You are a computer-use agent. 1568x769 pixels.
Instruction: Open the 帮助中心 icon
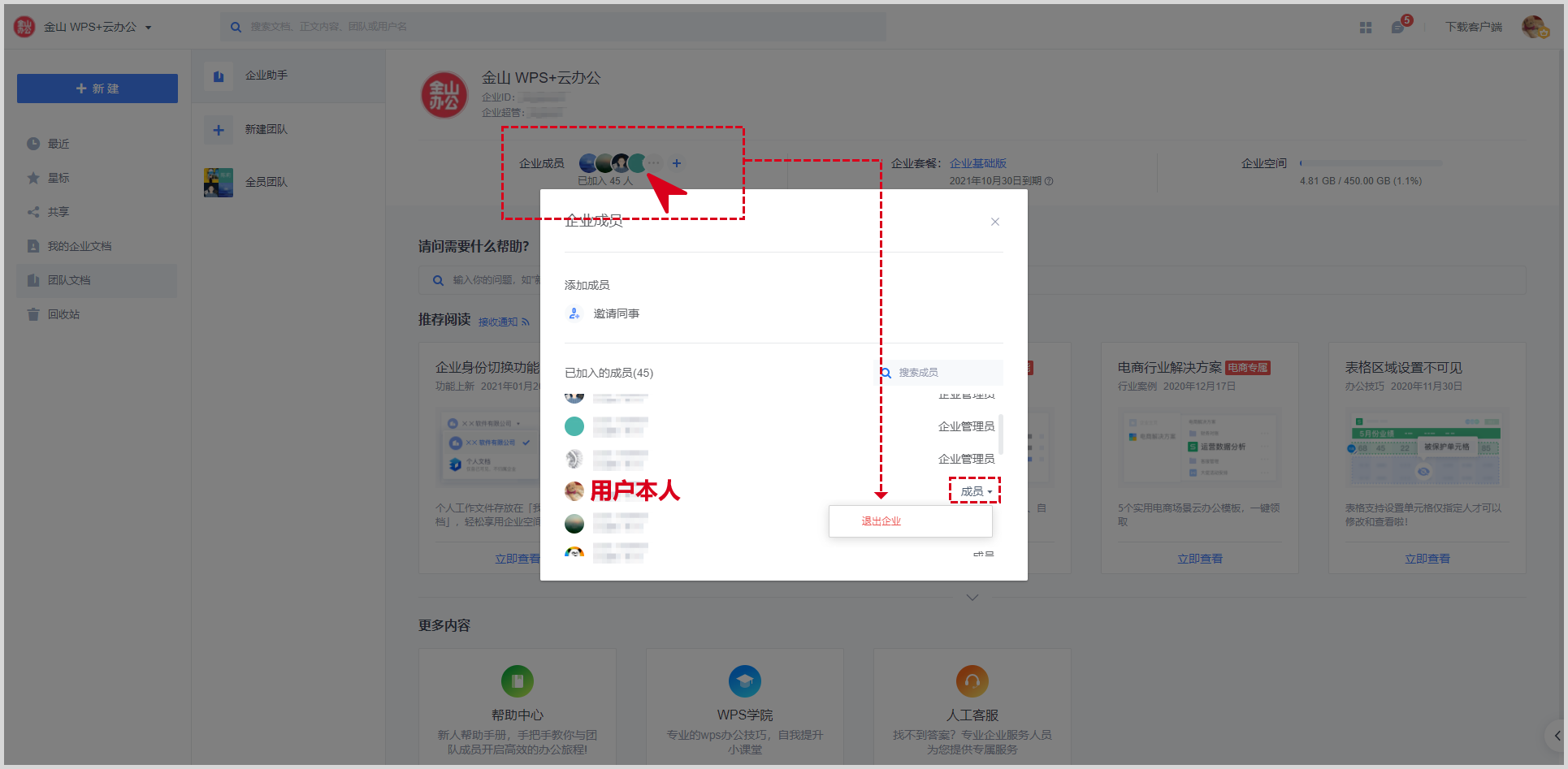[518, 681]
